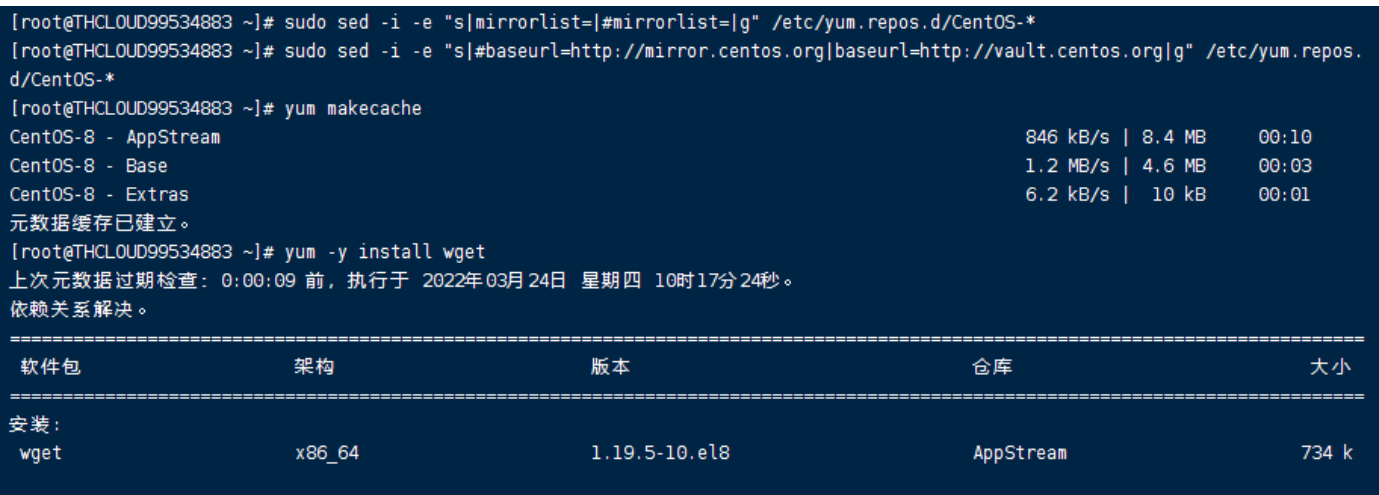The height and width of the screenshot is (495, 1379).
Task: Click the AppStream value in 仓库 column
Action: coord(1020,455)
